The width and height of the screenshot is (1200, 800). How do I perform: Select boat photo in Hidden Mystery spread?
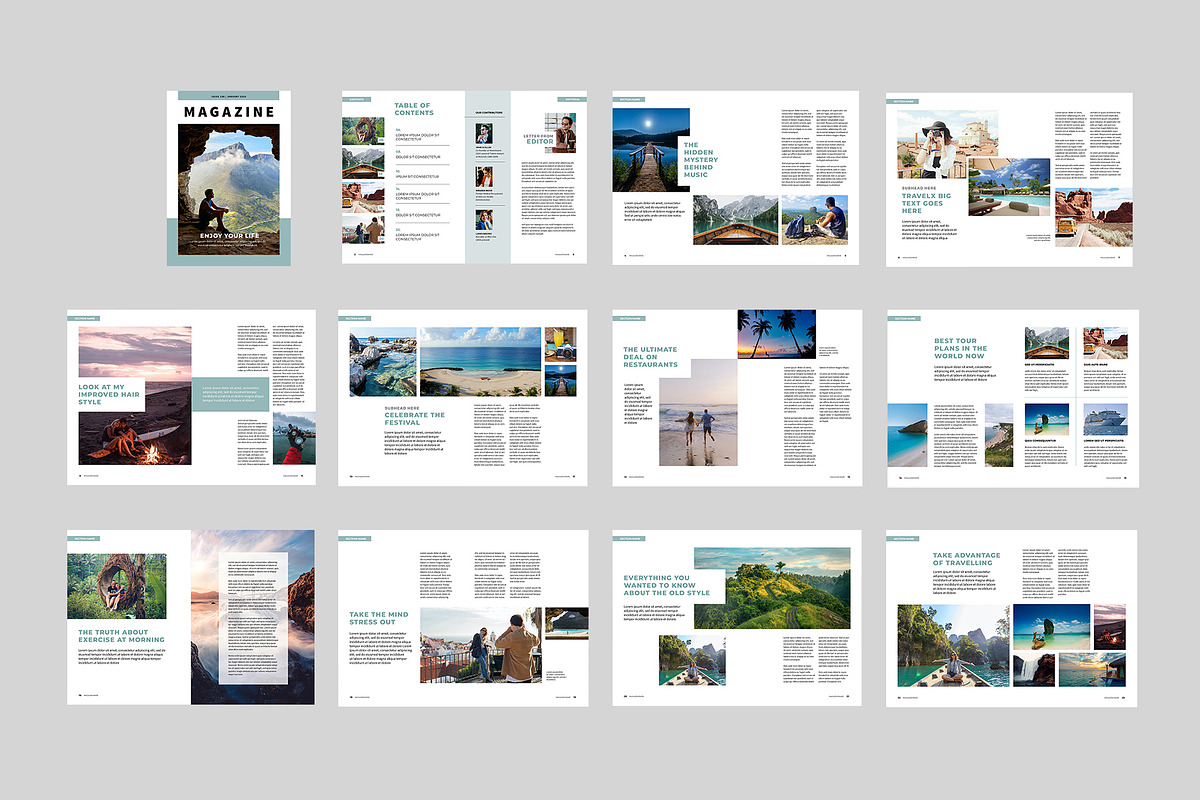[734, 220]
